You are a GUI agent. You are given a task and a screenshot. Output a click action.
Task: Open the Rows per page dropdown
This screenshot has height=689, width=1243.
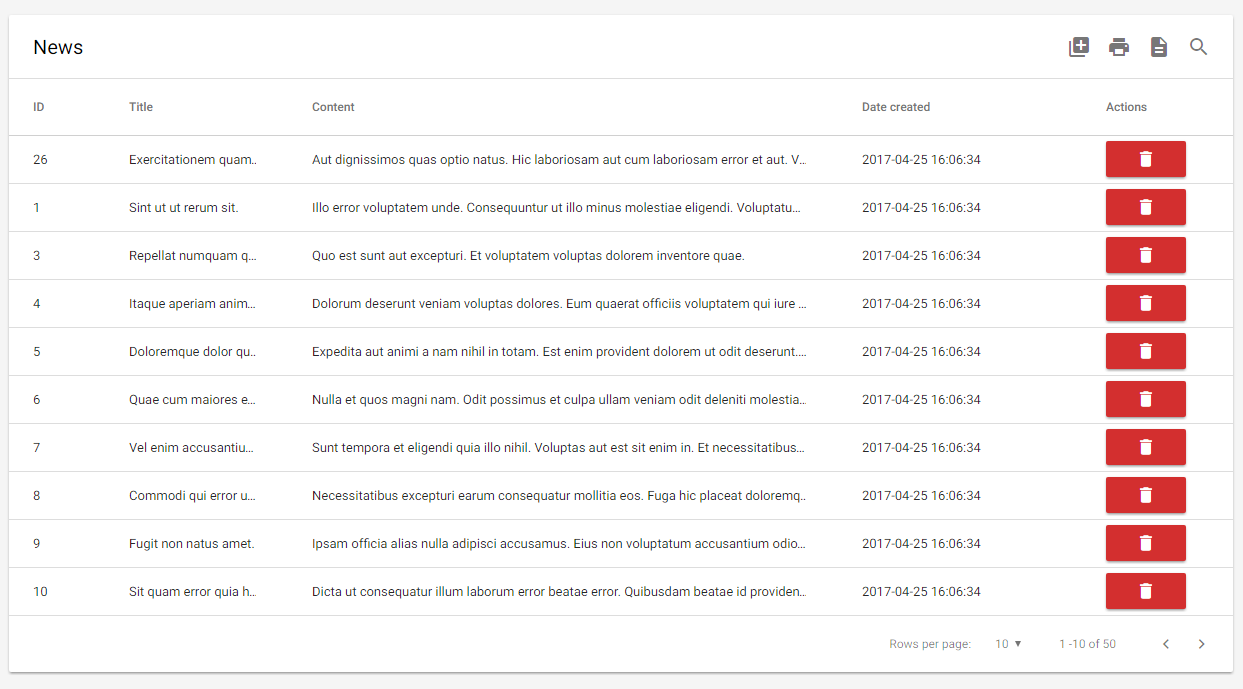coord(1007,644)
